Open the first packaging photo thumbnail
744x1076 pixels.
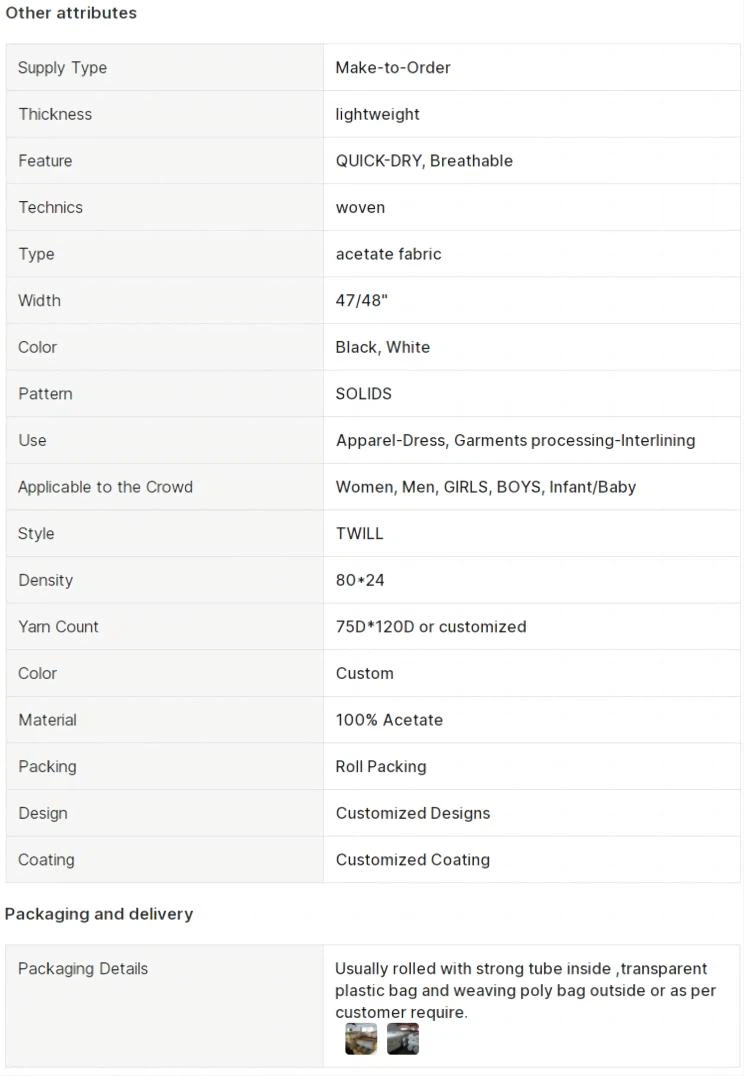coord(361,1039)
